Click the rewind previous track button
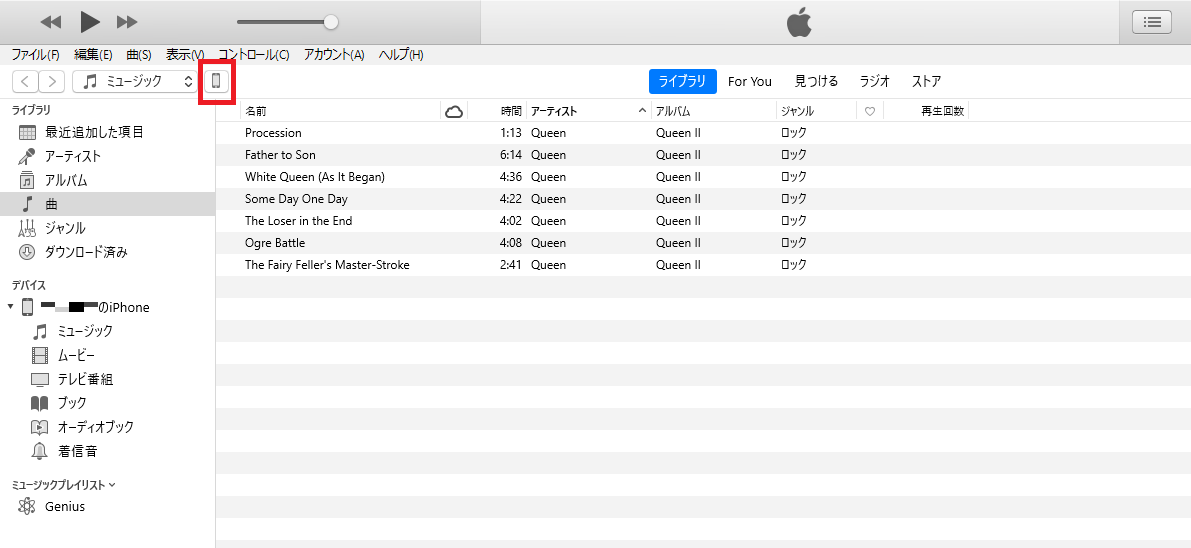 coord(50,22)
